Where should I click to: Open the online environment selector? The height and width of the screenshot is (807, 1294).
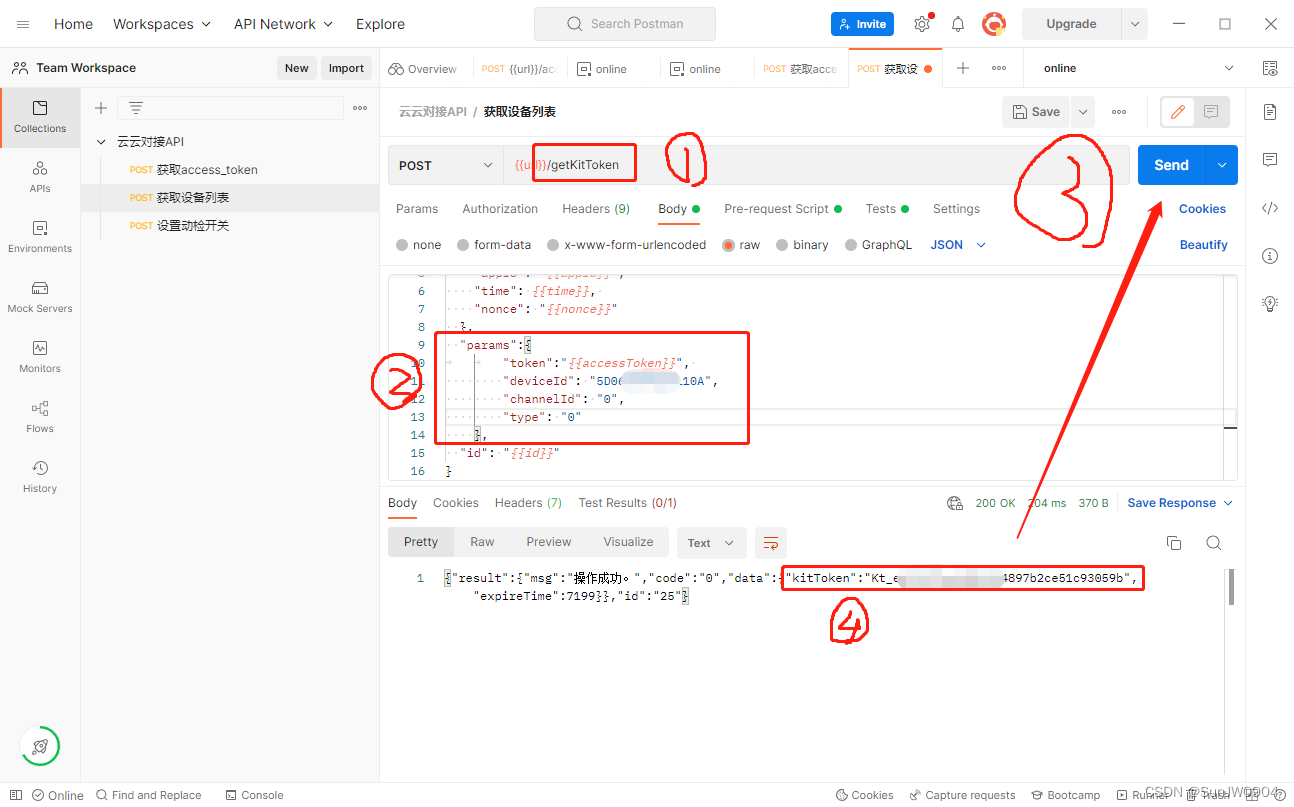click(x=1138, y=68)
